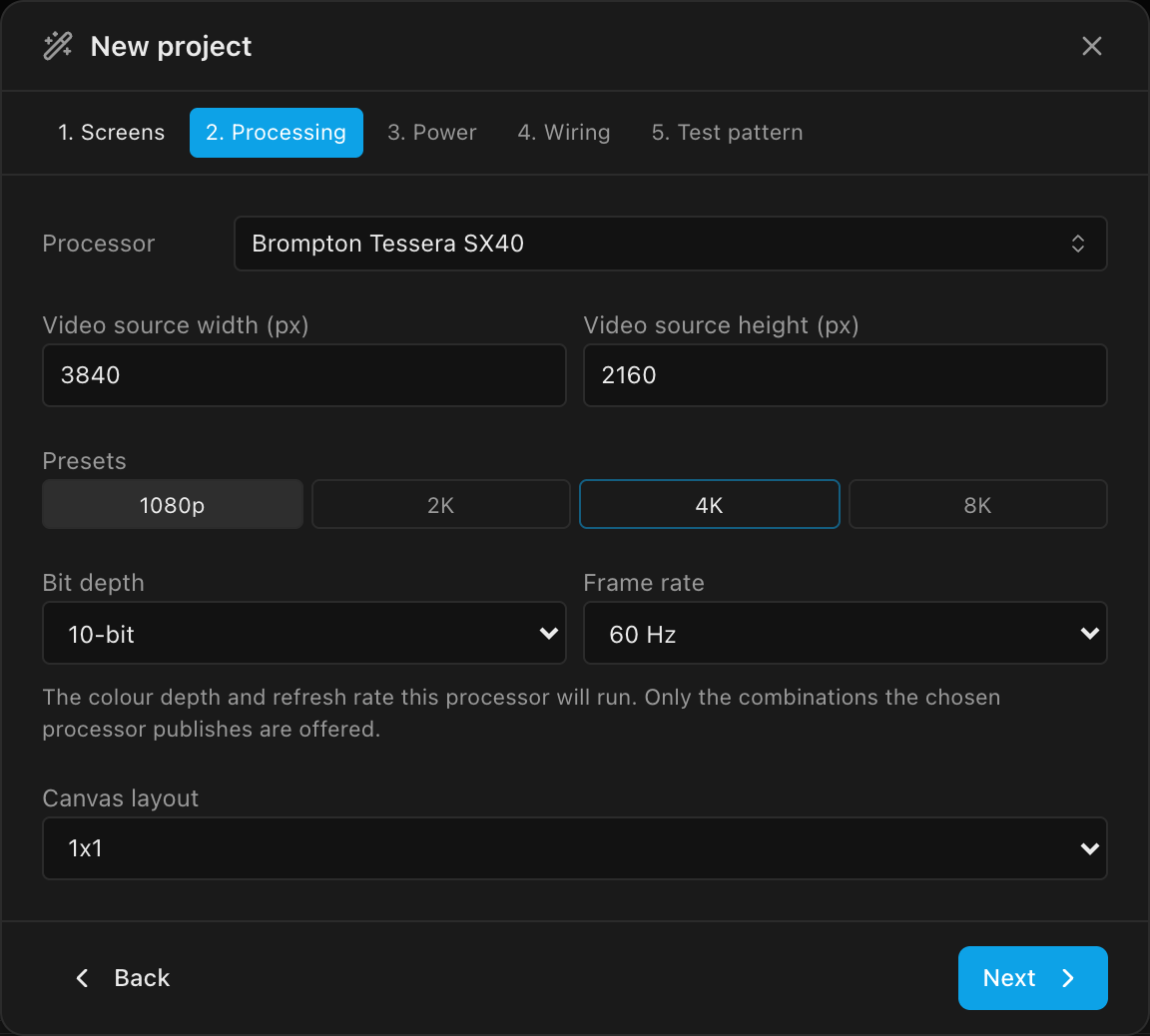Choose the 2K preset
The image size is (1150, 1036).
(441, 504)
